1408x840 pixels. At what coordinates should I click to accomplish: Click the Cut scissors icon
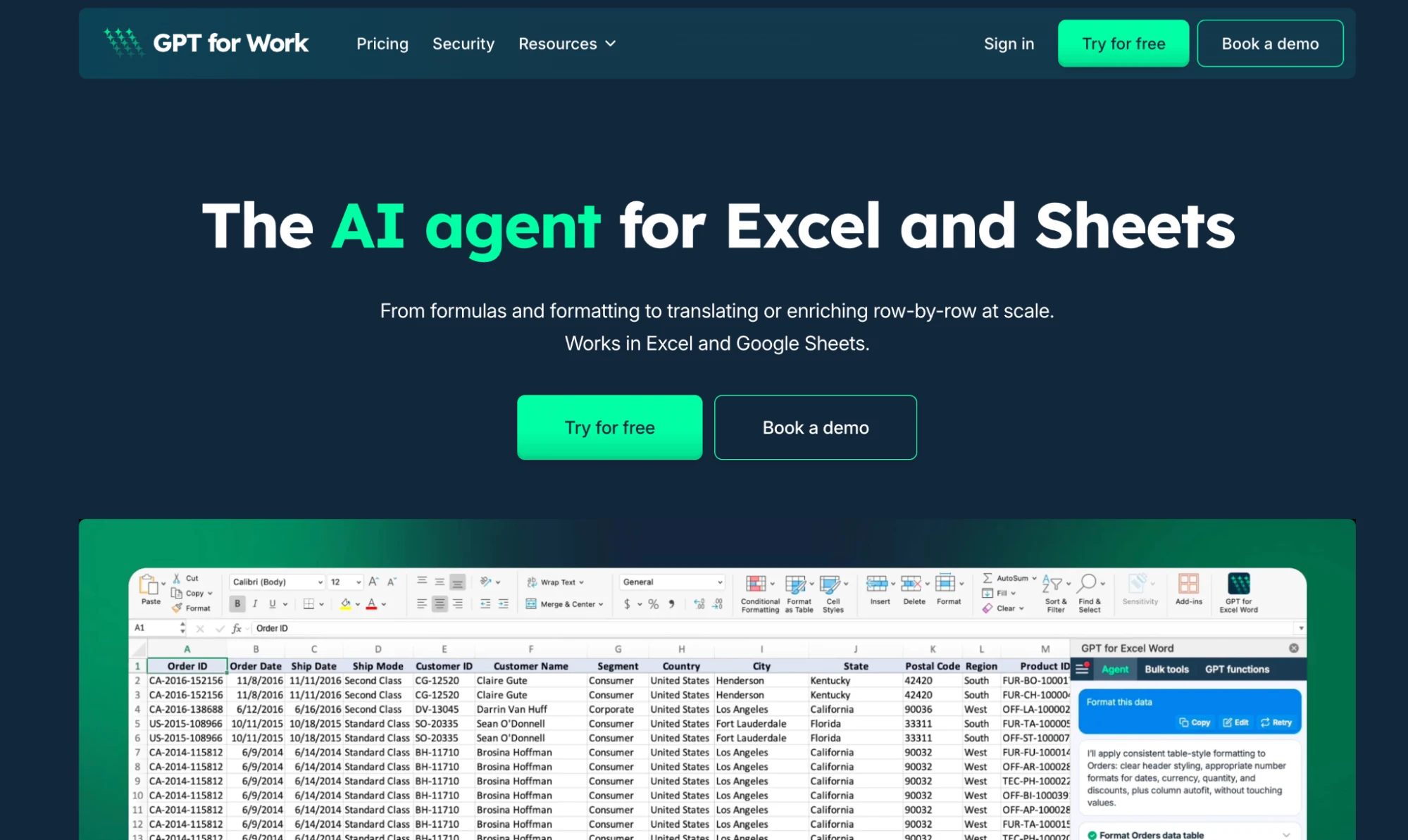pyautogui.click(x=178, y=577)
